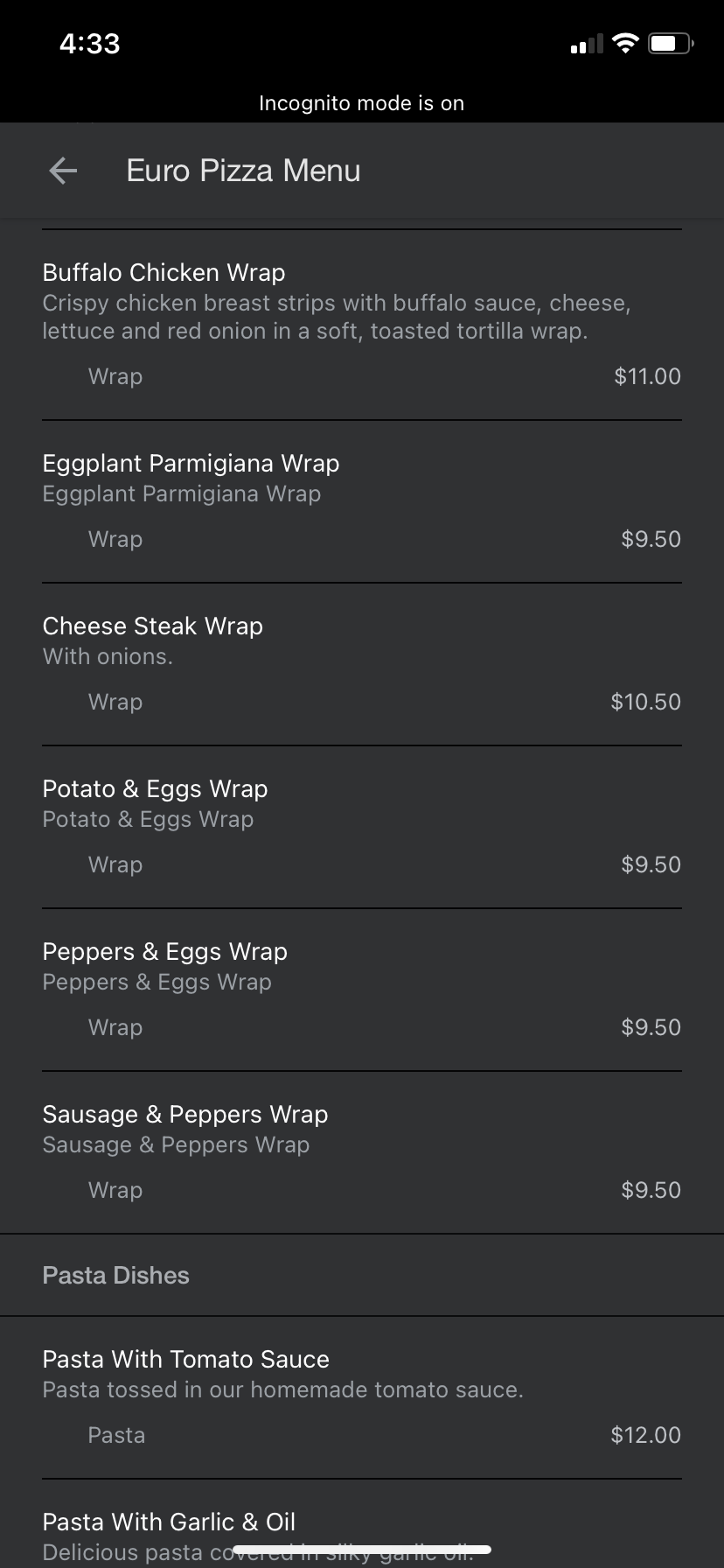Tap the back arrow icon

63,171
